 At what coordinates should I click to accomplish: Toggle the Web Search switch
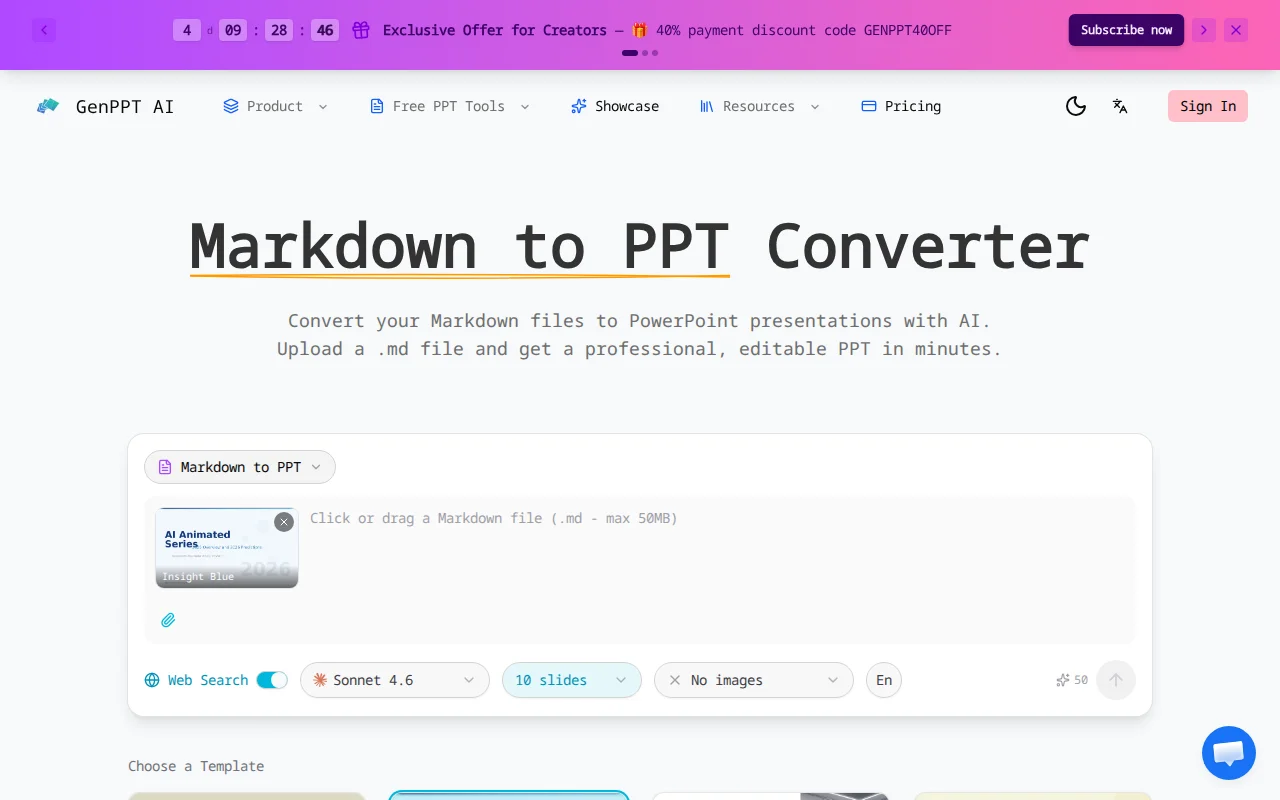click(x=272, y=680)
